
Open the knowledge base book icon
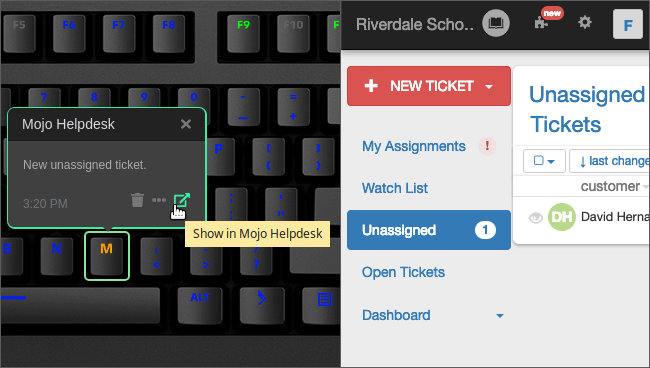[x=496, y=23]
